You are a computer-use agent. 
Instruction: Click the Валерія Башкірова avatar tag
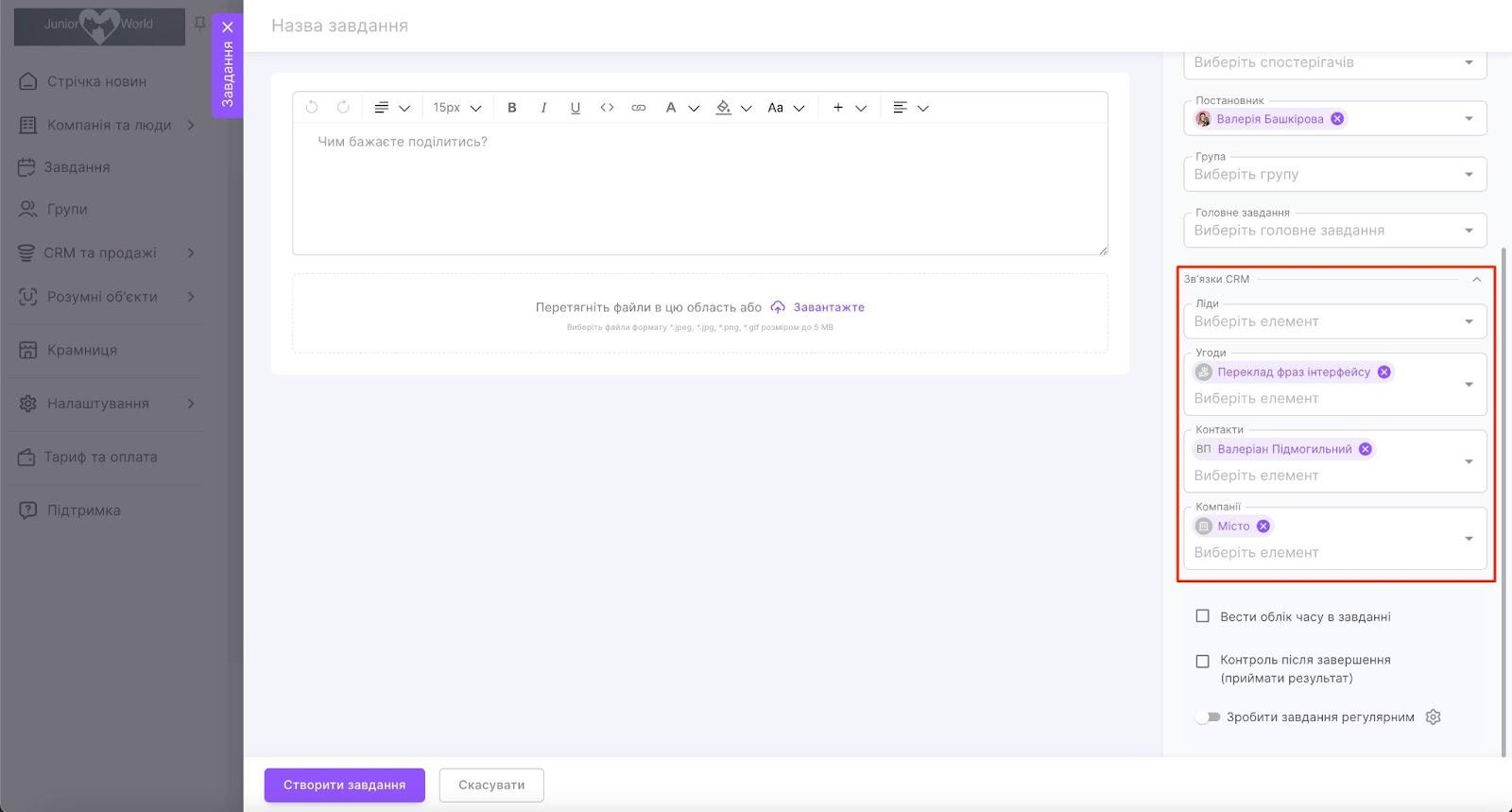[x=1268, y=119]
